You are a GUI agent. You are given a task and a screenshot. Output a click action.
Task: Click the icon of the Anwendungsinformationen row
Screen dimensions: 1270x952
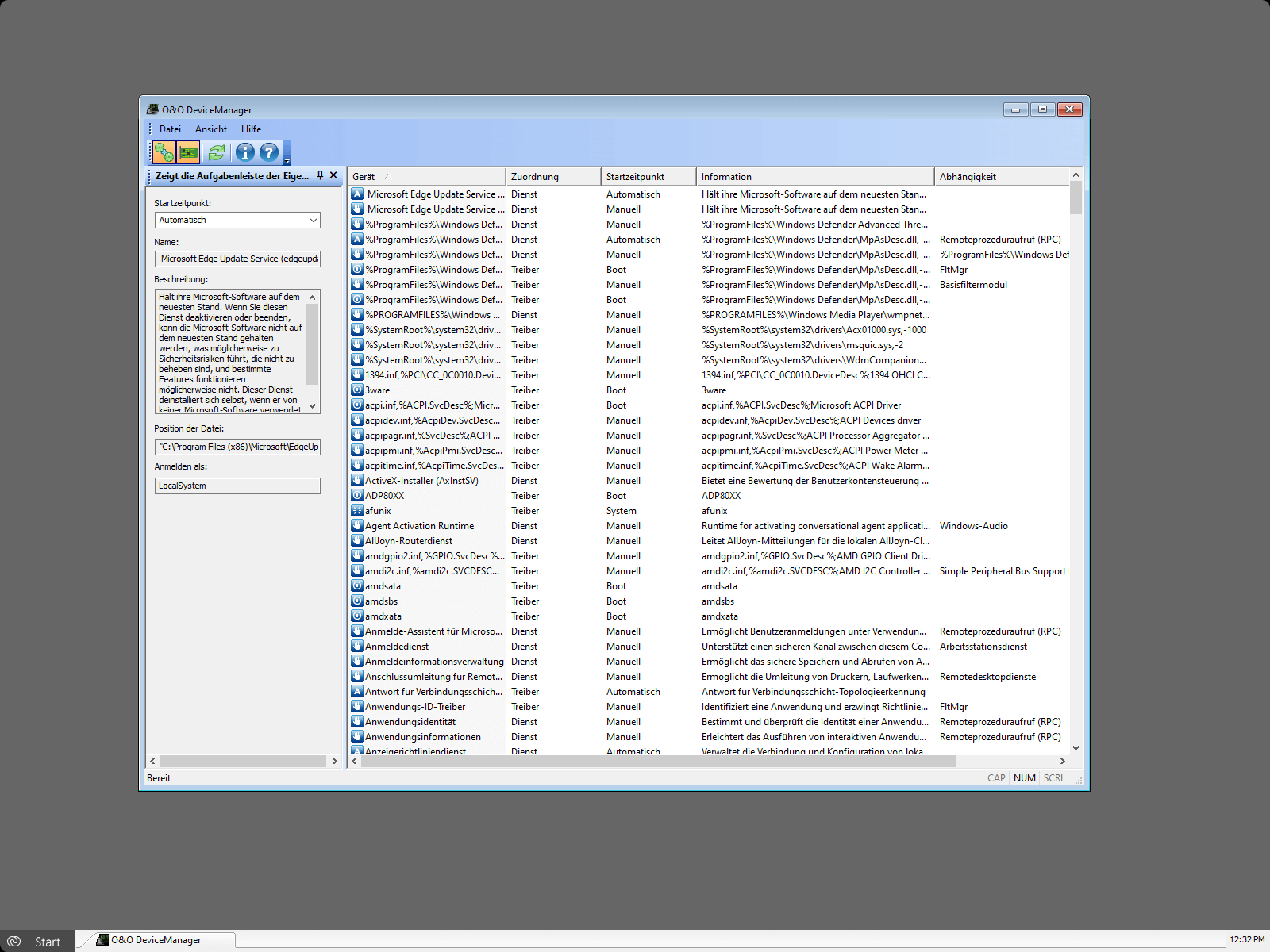click(357, 736)
